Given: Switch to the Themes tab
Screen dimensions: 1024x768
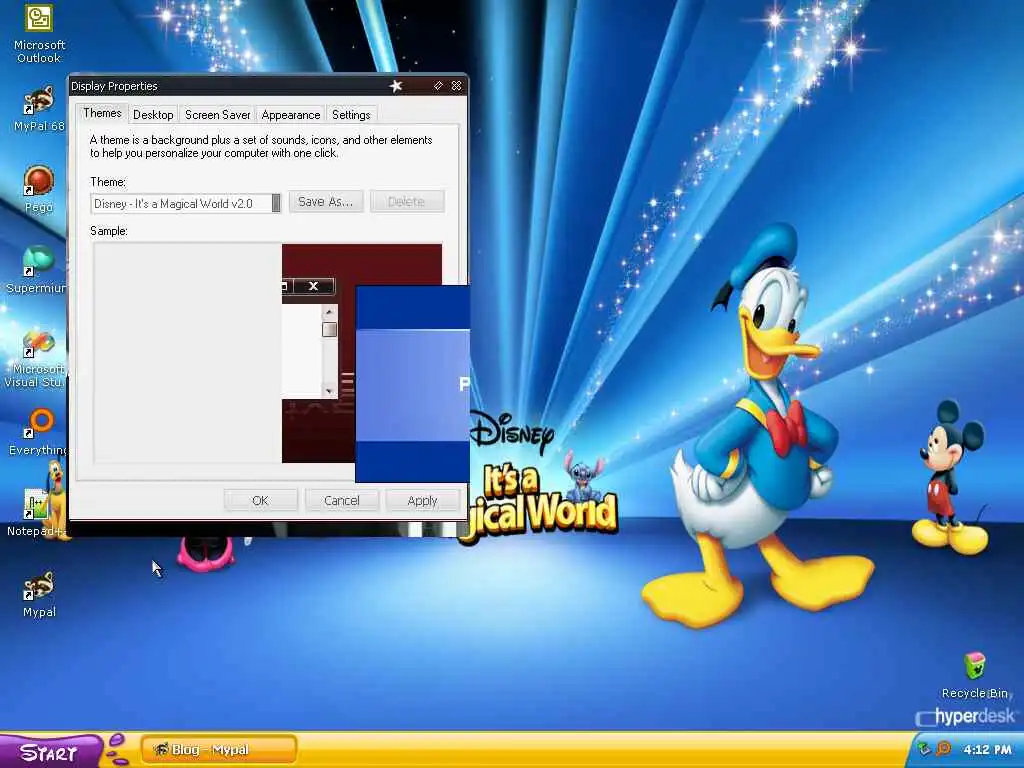Looking at the screenshot, I should tap(102, 113).
